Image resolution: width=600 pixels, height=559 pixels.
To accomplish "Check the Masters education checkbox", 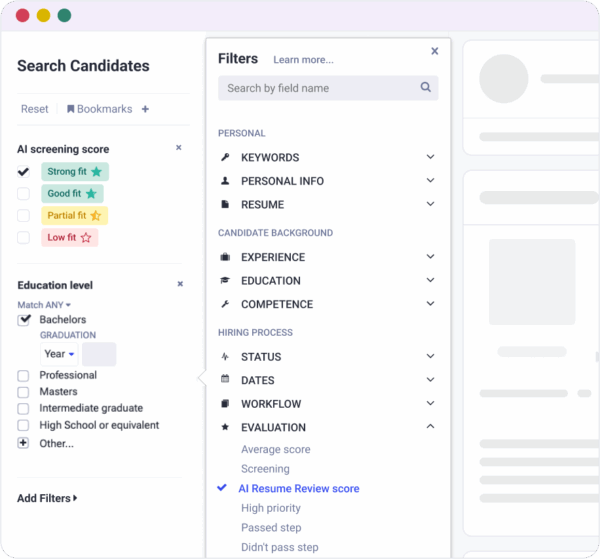I will tap(23, 392).
